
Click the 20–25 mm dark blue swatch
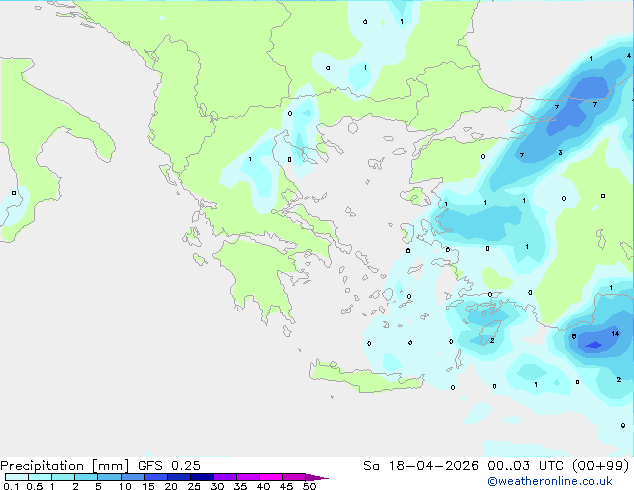[178, 477]
